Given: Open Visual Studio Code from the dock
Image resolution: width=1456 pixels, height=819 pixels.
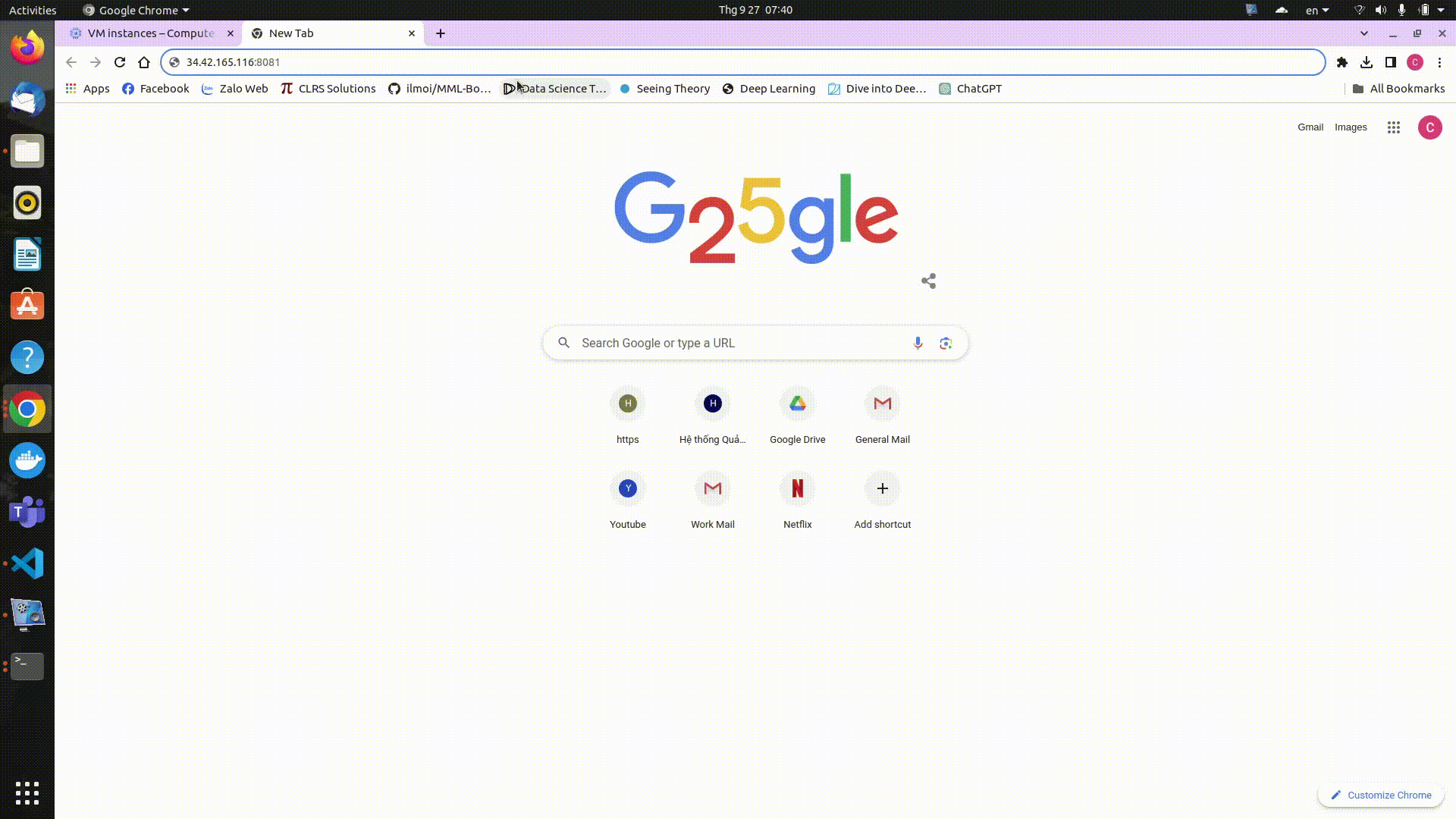Looking at the screenshot, I should point(27,563).
